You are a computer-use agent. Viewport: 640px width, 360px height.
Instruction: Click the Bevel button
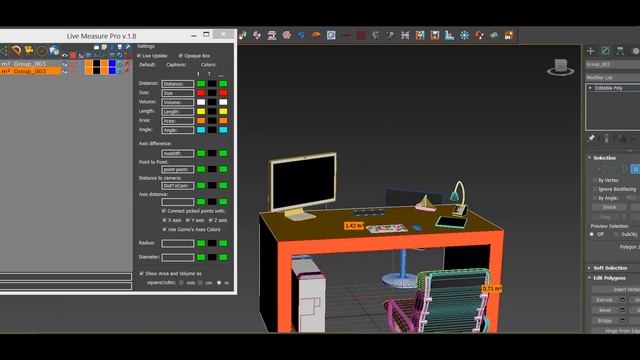click(x=604, y=310)
